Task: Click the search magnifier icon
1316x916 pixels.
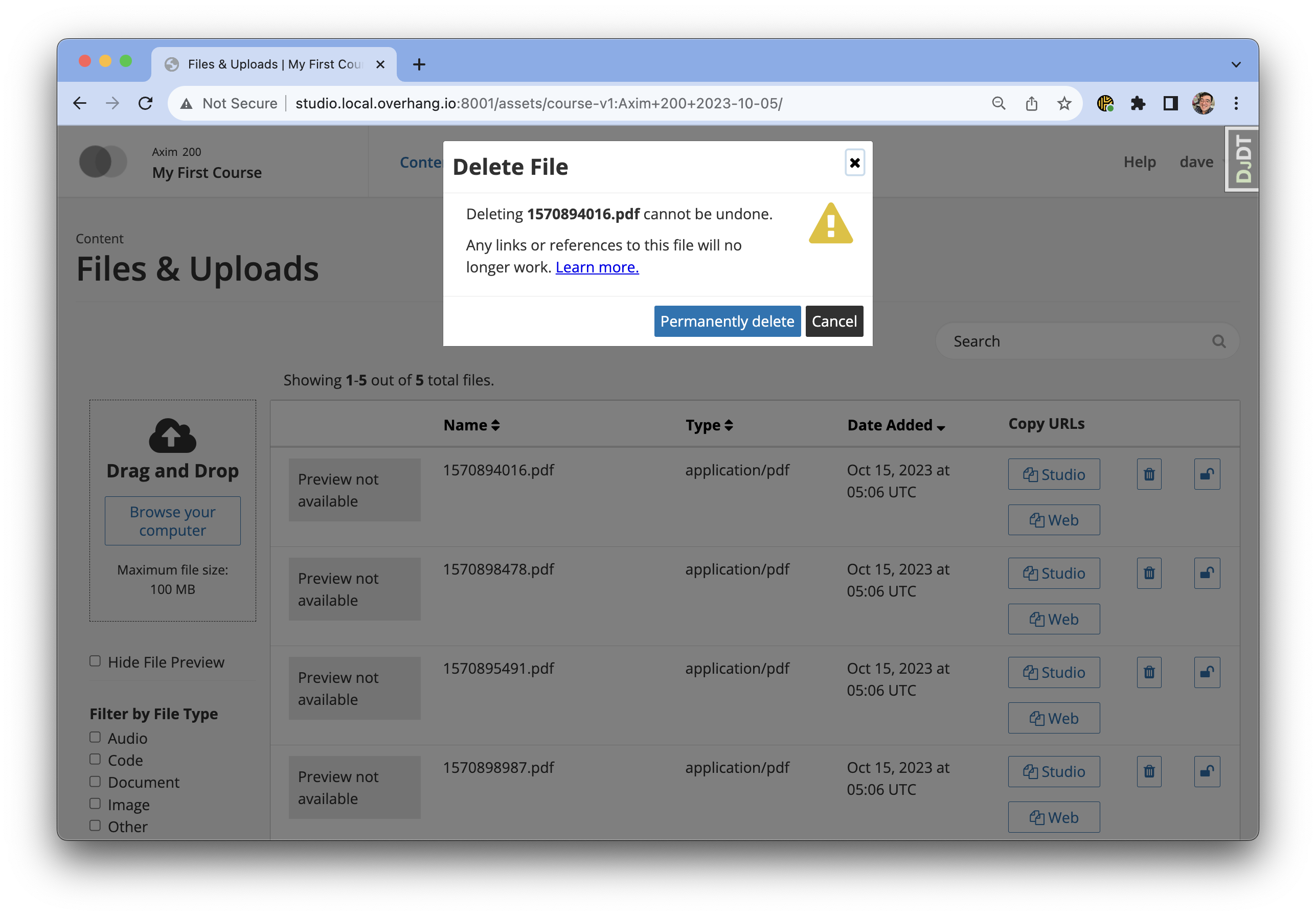Action: point(1218,341)
